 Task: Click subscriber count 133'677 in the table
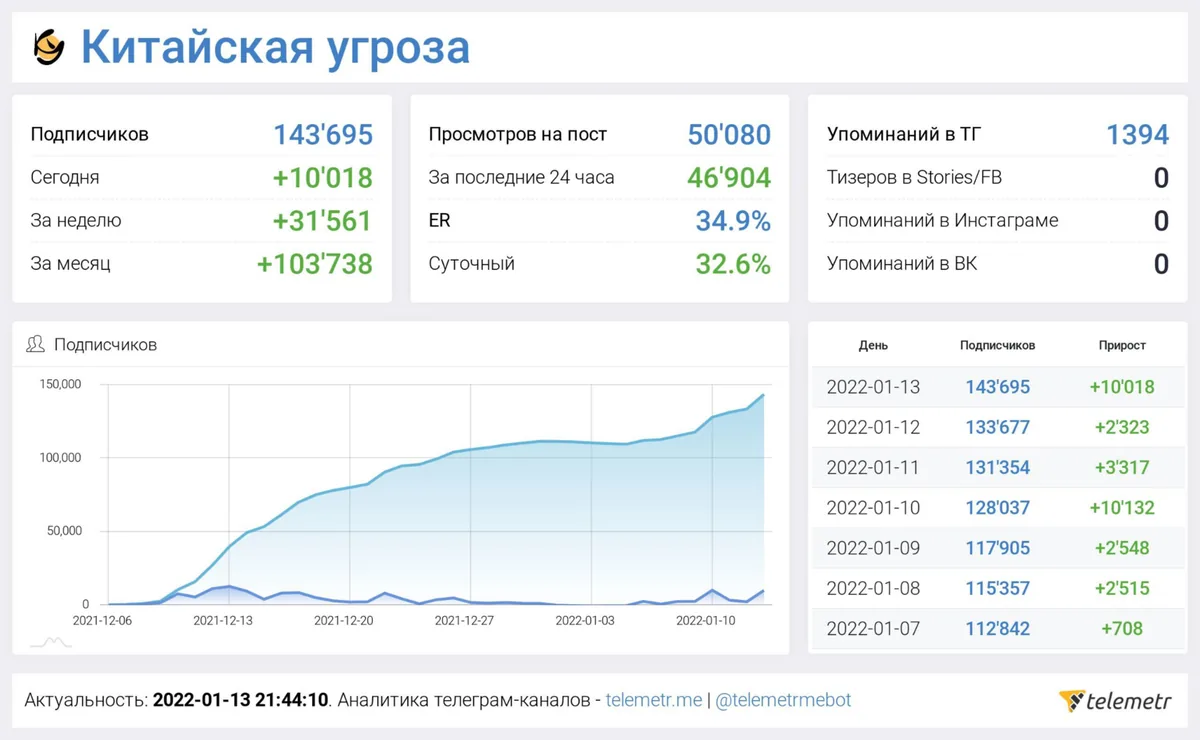(x=998, y=427)
